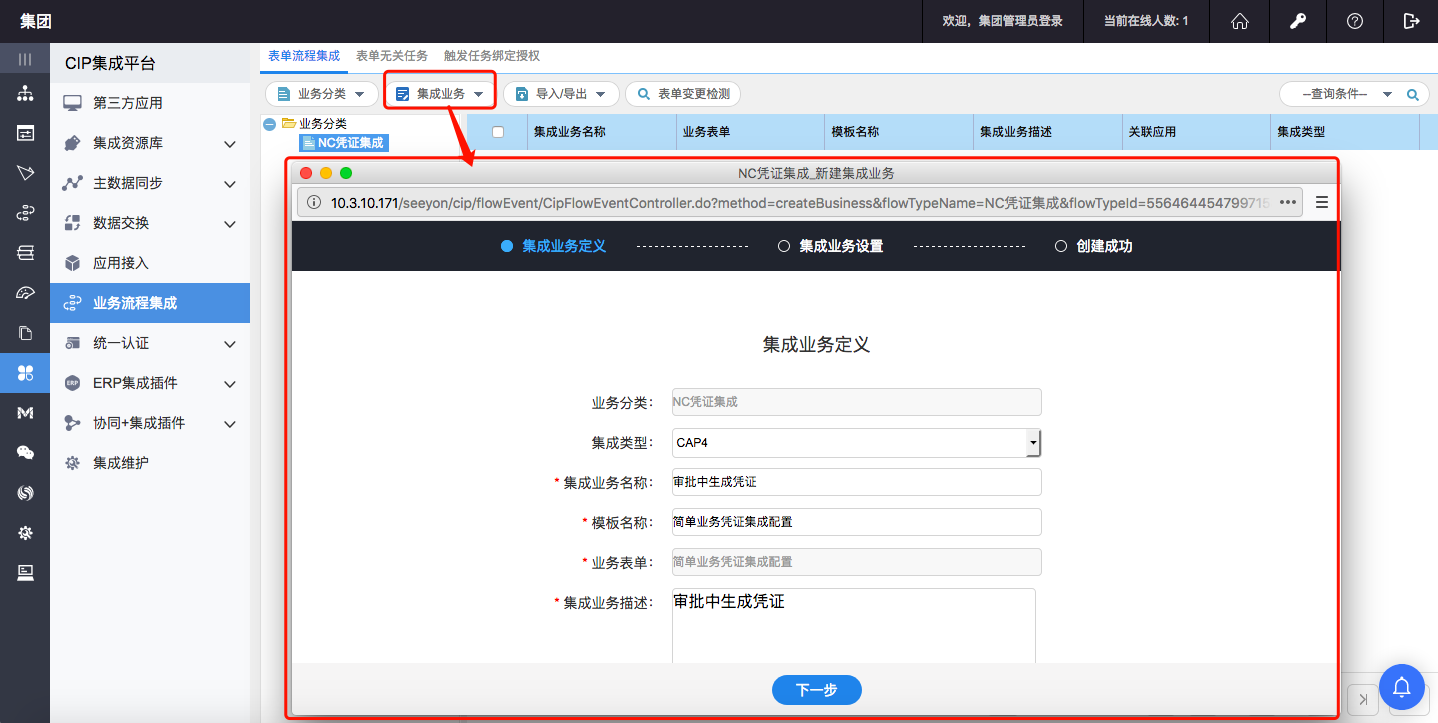Viewport: 1438px width, 723px height.
Task: Select the 创建成功 step radio
Action: coord(1061,246)
